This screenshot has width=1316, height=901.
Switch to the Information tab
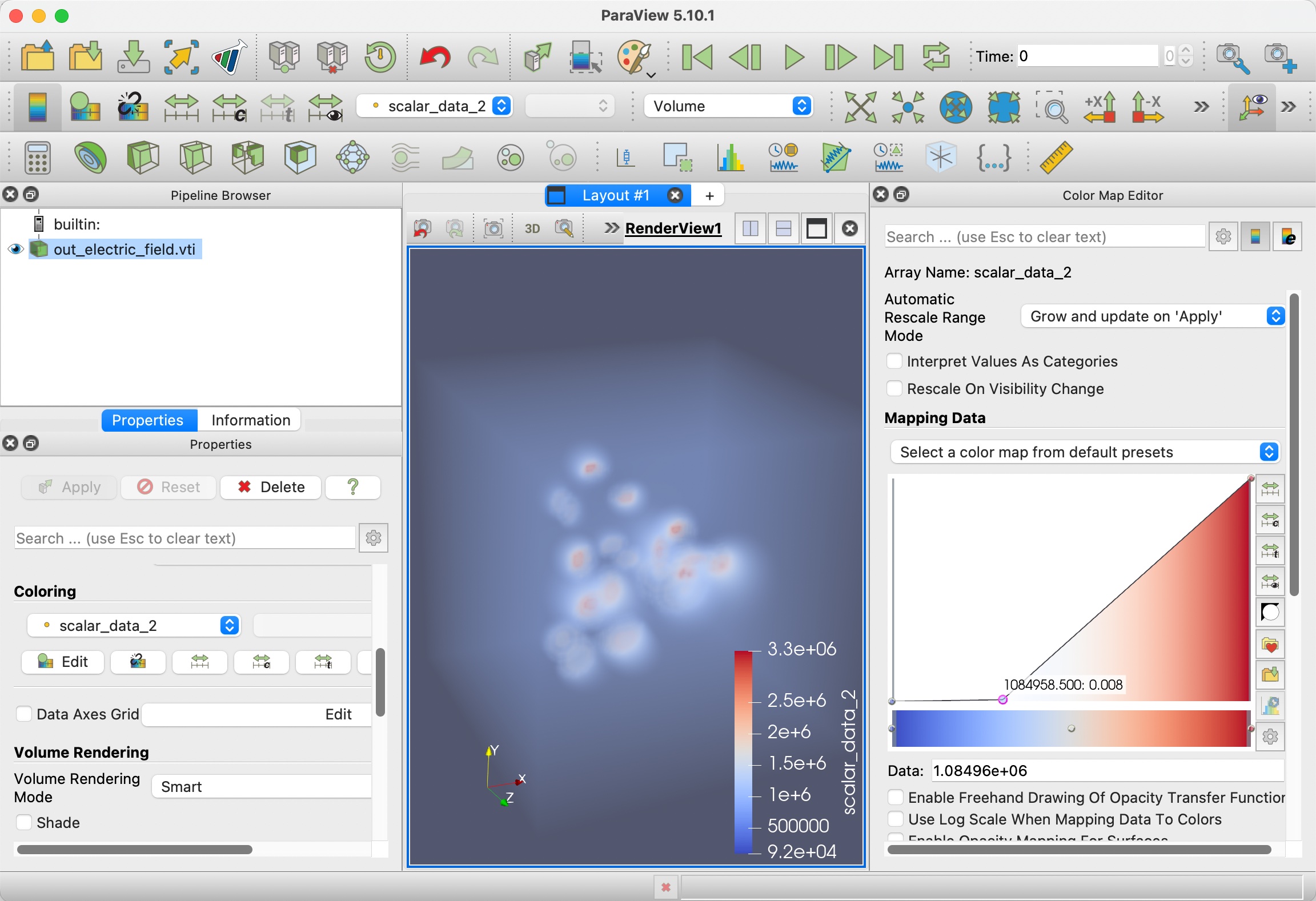250,420
